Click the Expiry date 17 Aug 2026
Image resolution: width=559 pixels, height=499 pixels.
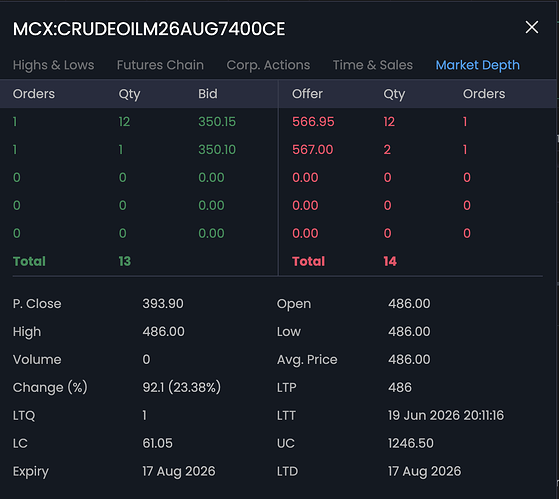click(x=179, y=471)
